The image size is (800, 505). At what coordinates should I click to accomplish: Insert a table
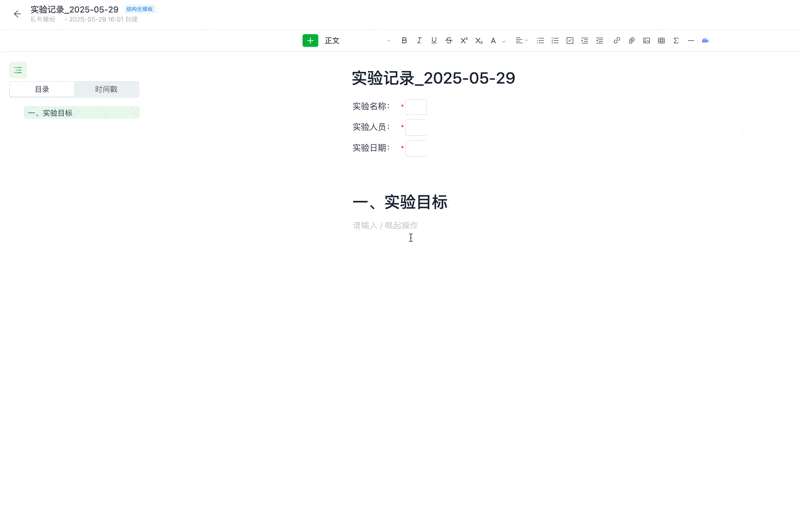click(x=661, y=41)
